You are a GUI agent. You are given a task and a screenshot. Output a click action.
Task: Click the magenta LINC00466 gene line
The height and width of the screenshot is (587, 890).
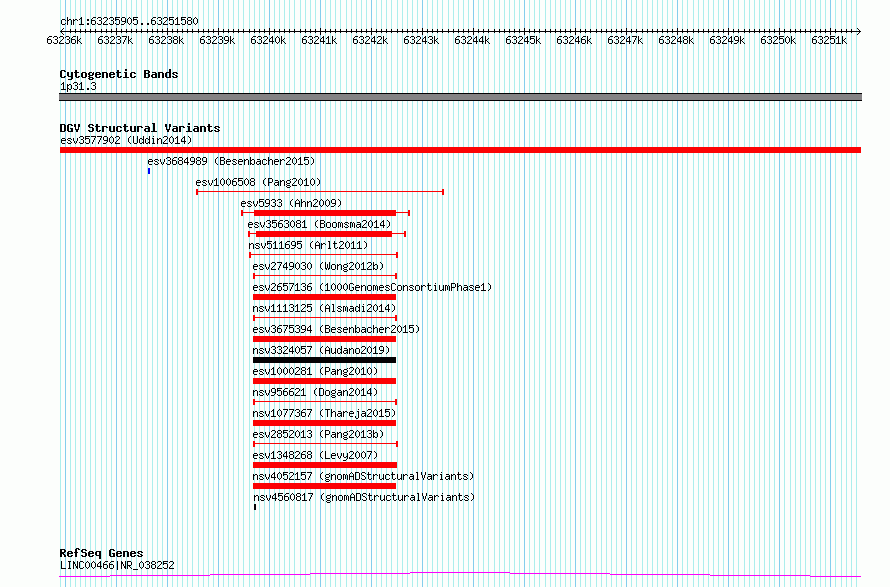[x=460, y=575]
